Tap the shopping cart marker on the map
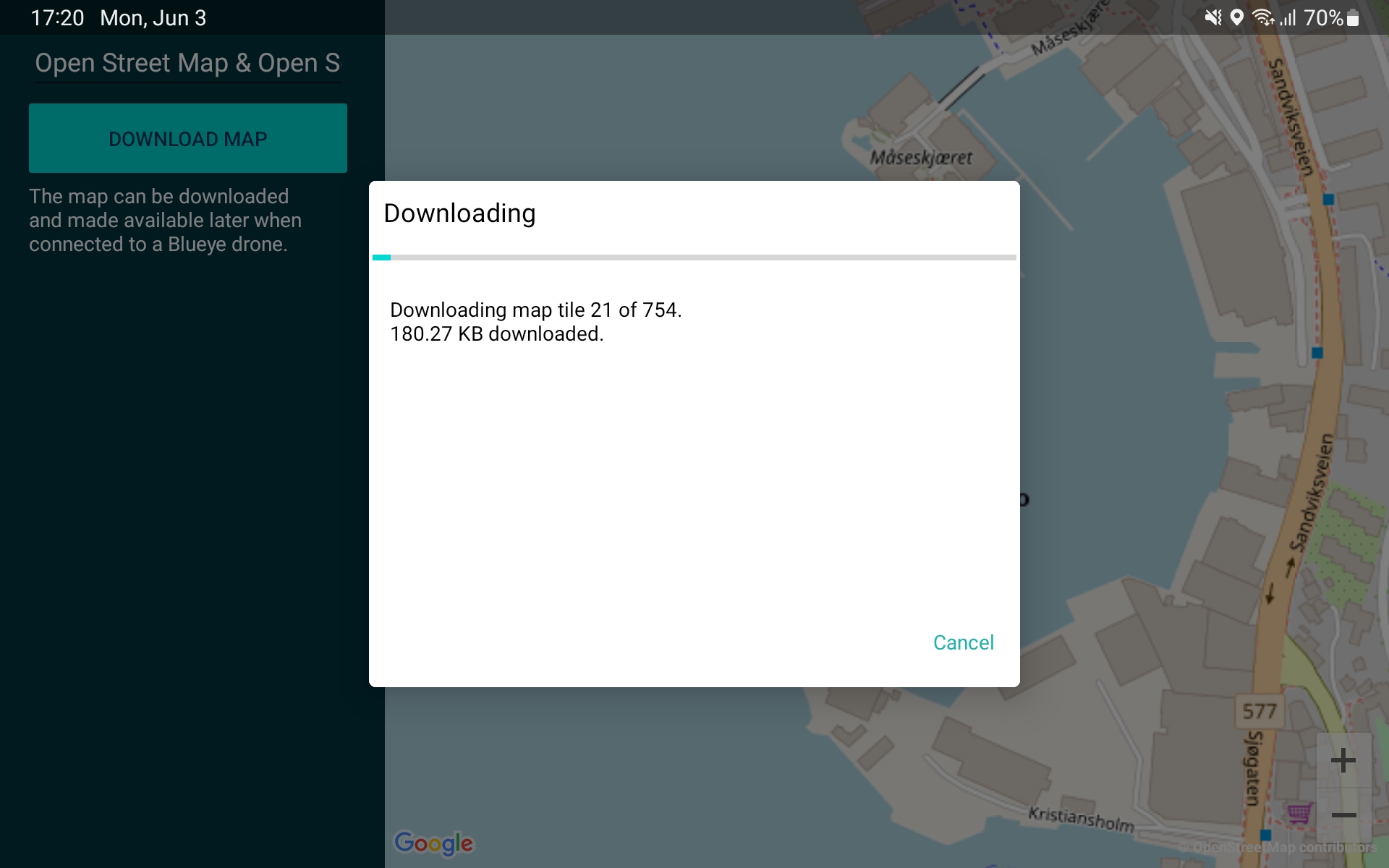The width and height of the screenshot is (1389, 868). coord(1299,814)
